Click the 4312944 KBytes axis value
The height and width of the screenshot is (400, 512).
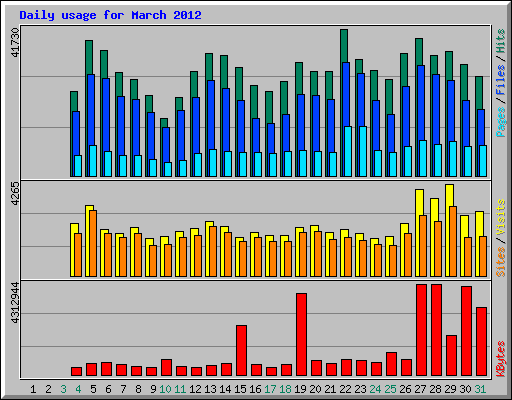pyautogui.click(x=15, y=303)
